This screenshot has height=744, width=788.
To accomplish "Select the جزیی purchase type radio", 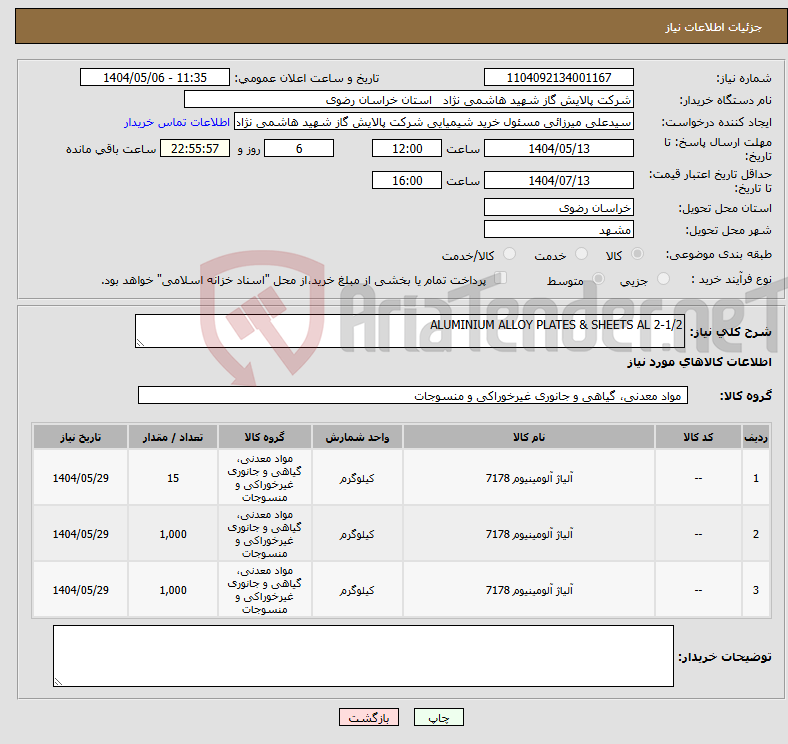I will pos(663,278).
